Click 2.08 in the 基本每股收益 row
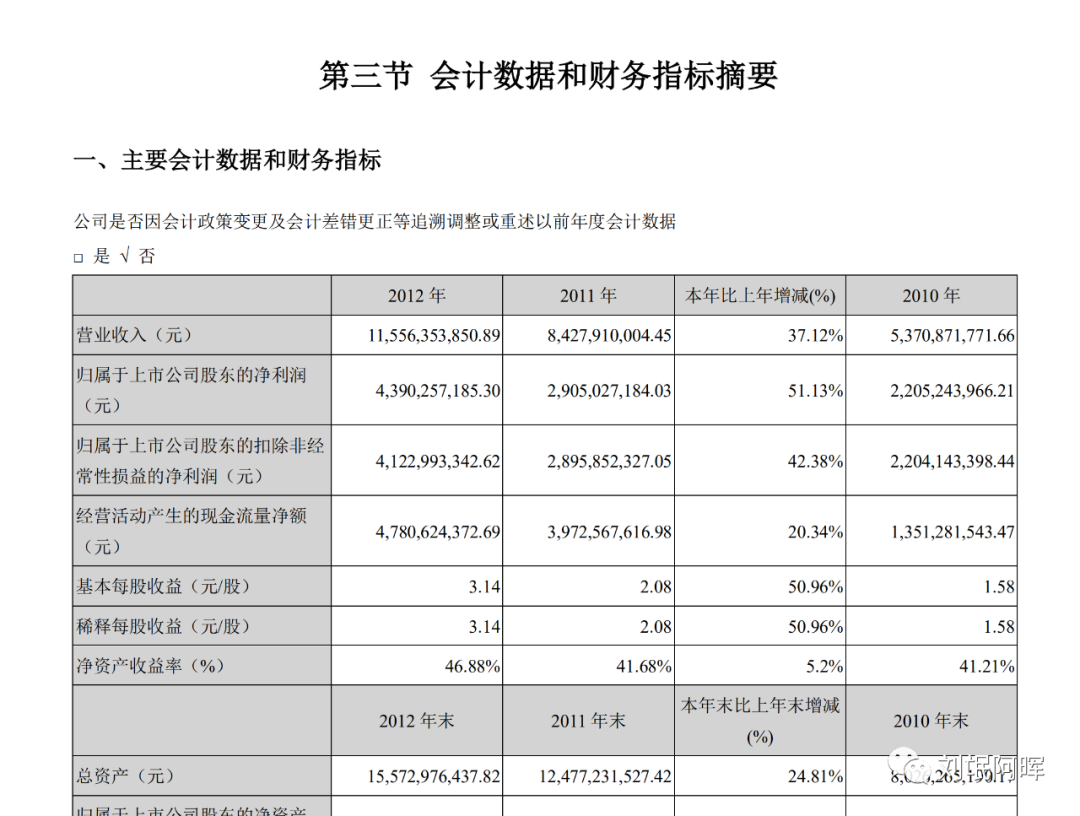The image size is (1080, 816). [x=656, y=587]
